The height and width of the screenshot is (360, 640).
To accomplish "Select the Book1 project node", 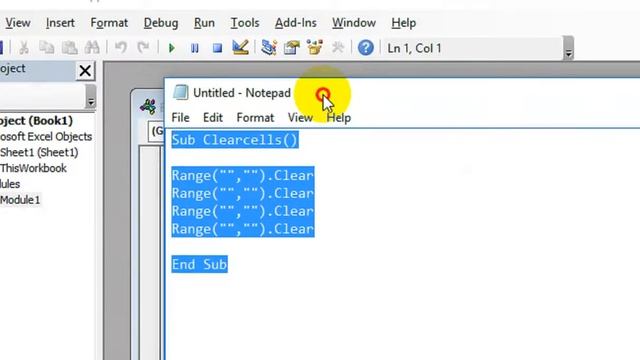I will (x=37, y=121).
